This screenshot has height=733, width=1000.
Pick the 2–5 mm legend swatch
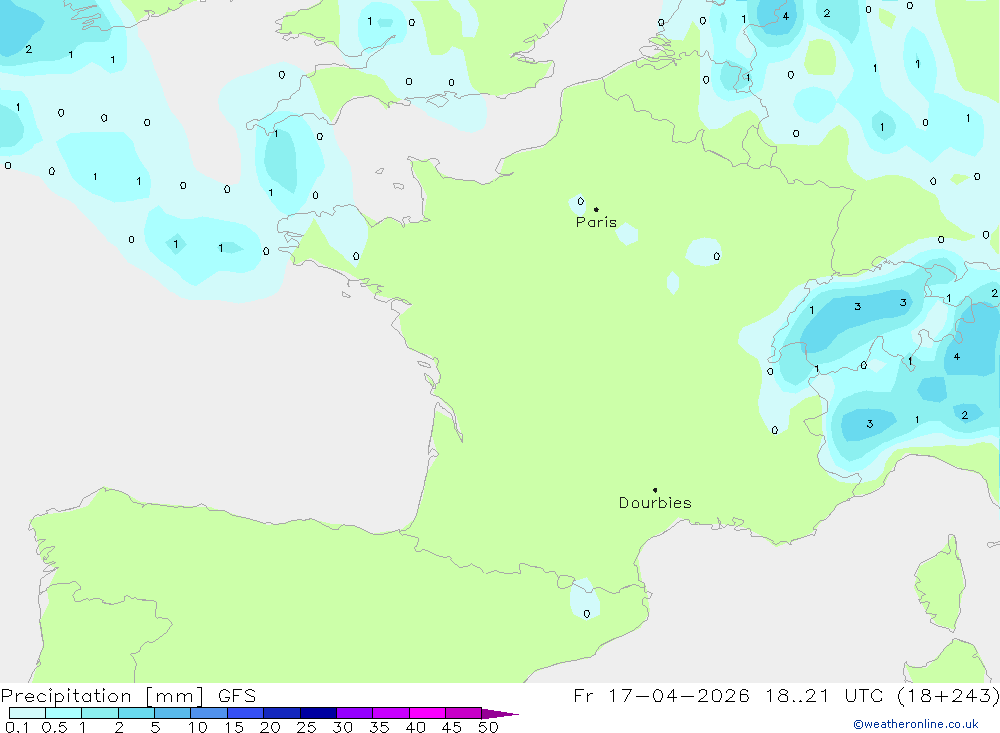136,713
